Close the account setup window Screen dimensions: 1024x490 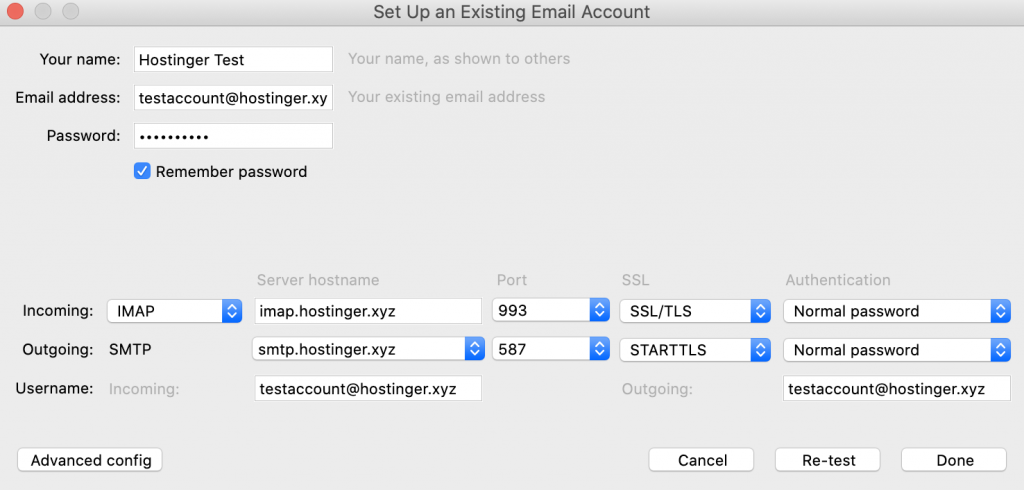14,11
